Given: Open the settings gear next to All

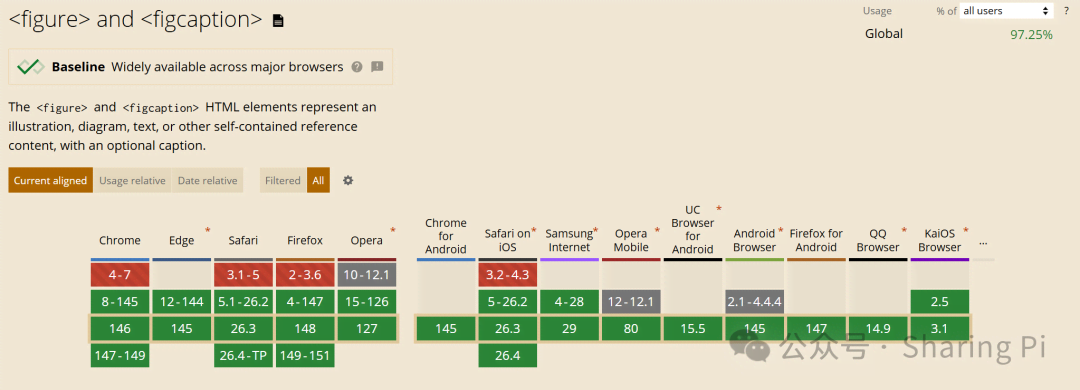Looking at the screenshot, I should (x=348, y=181).
